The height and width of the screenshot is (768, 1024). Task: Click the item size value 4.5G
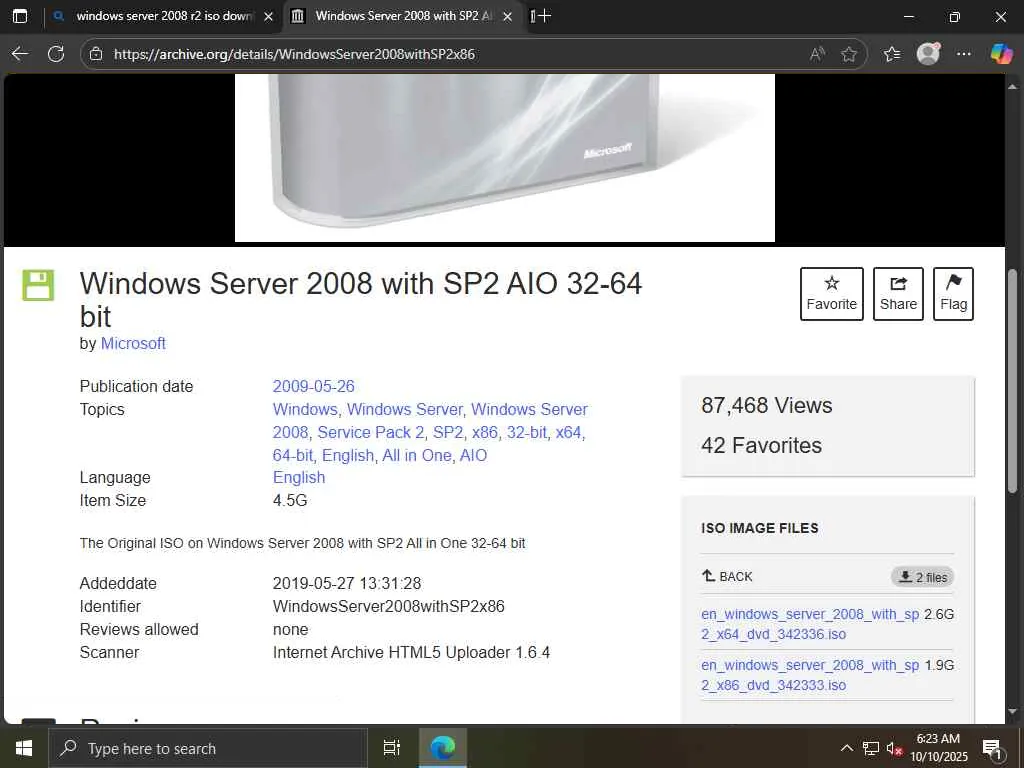(290, 500)
